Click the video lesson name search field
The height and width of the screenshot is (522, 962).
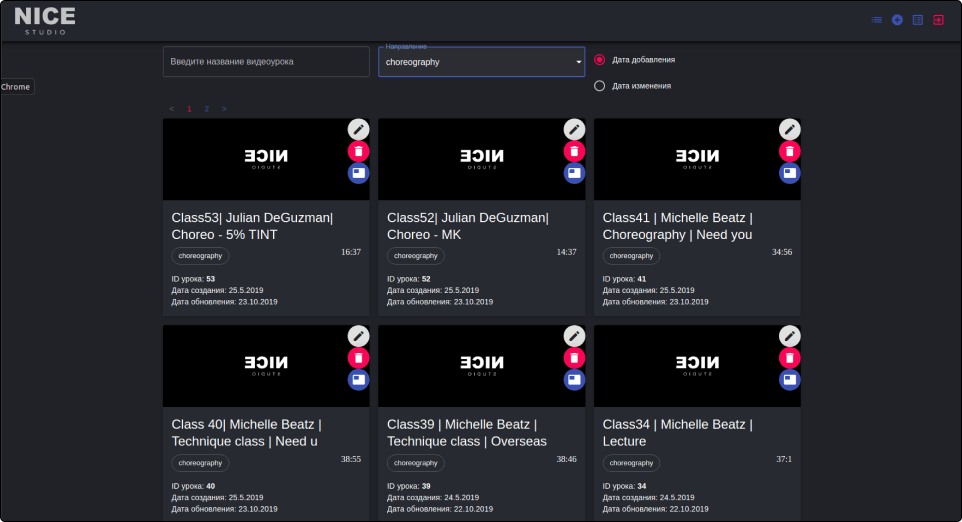266,62
